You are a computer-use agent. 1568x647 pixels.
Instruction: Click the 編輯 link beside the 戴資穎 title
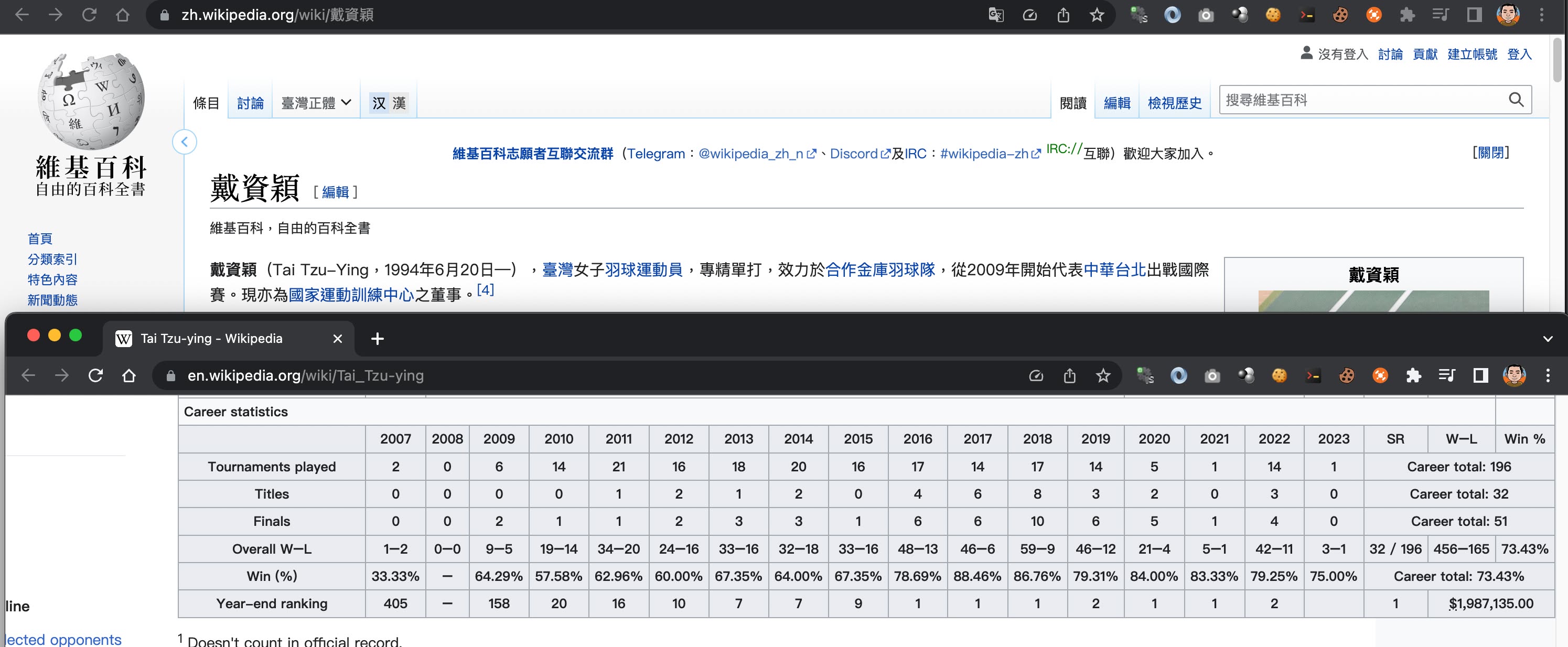coord(336,192)
